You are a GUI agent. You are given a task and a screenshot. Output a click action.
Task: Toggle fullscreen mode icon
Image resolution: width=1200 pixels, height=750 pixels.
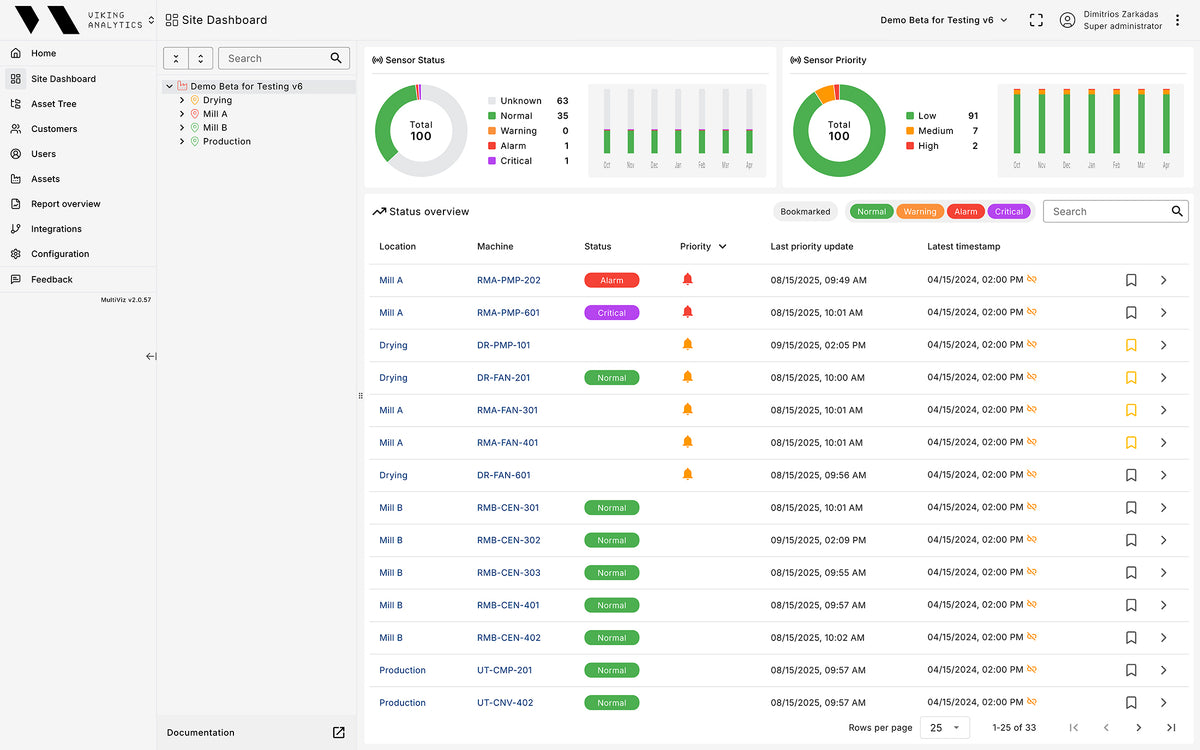pyautogui.click(x=1036, y=20)
